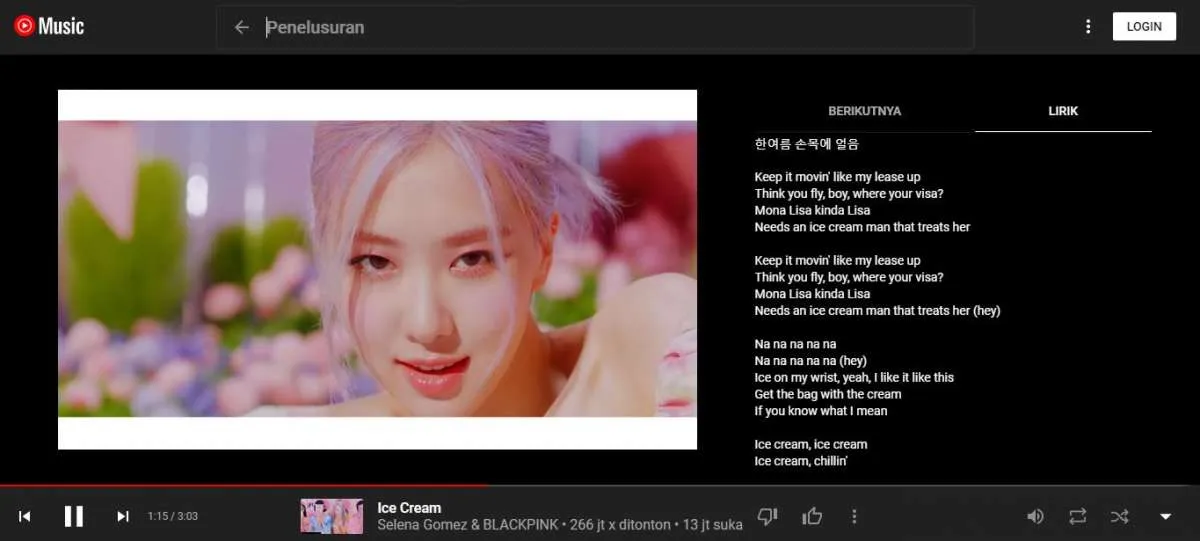
Task: Mute the volume speaker icon
Action: pos(1035,516)
